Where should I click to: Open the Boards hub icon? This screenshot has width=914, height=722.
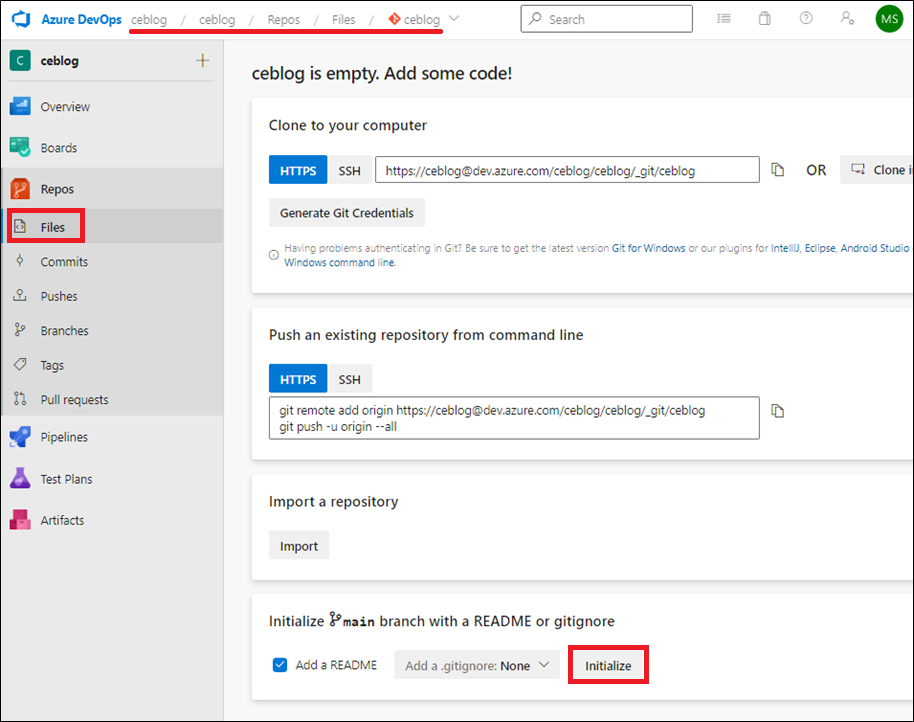[20, 147]
